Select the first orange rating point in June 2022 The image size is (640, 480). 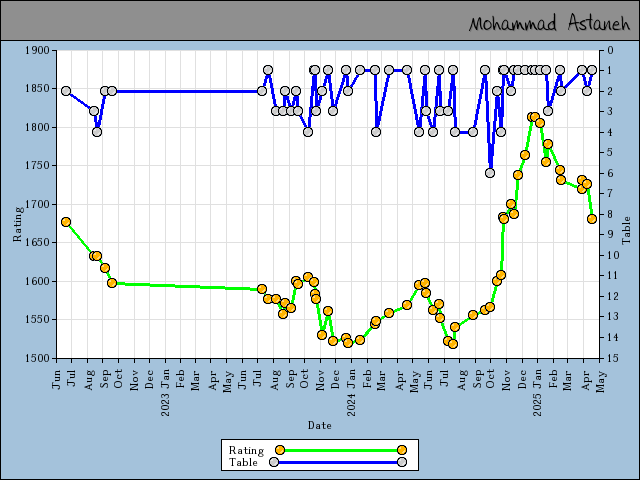tap(66, 222)
